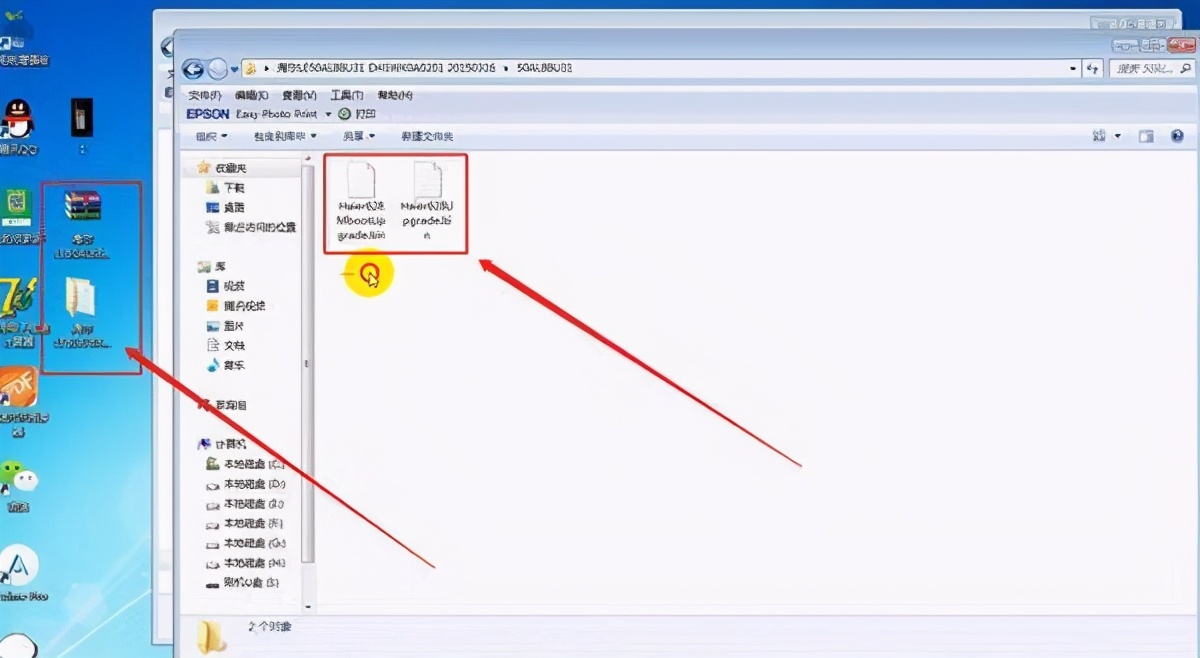Image resolution: width=1200 pixels, height=658 pixels.
Task: Select 计算机 Computer in the navigation pane
Action: coord(222,444)
